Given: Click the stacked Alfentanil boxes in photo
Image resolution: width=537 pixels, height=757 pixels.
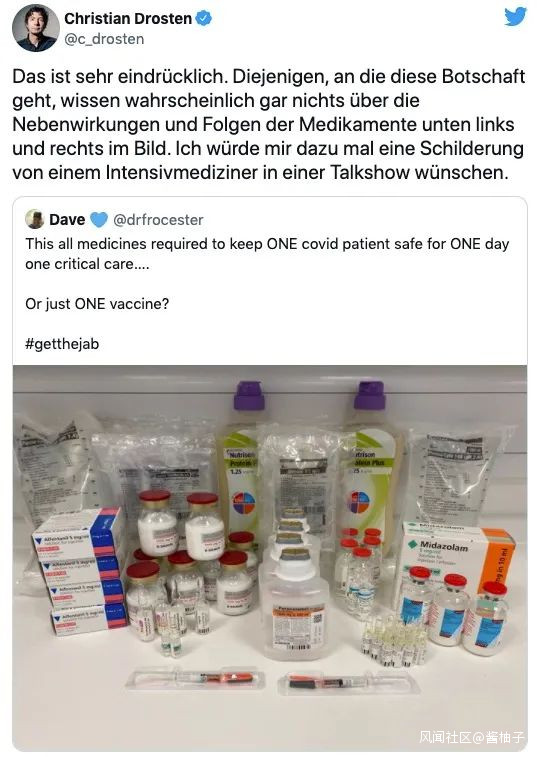Looking at the screenshot, I should tap(80, 572).
